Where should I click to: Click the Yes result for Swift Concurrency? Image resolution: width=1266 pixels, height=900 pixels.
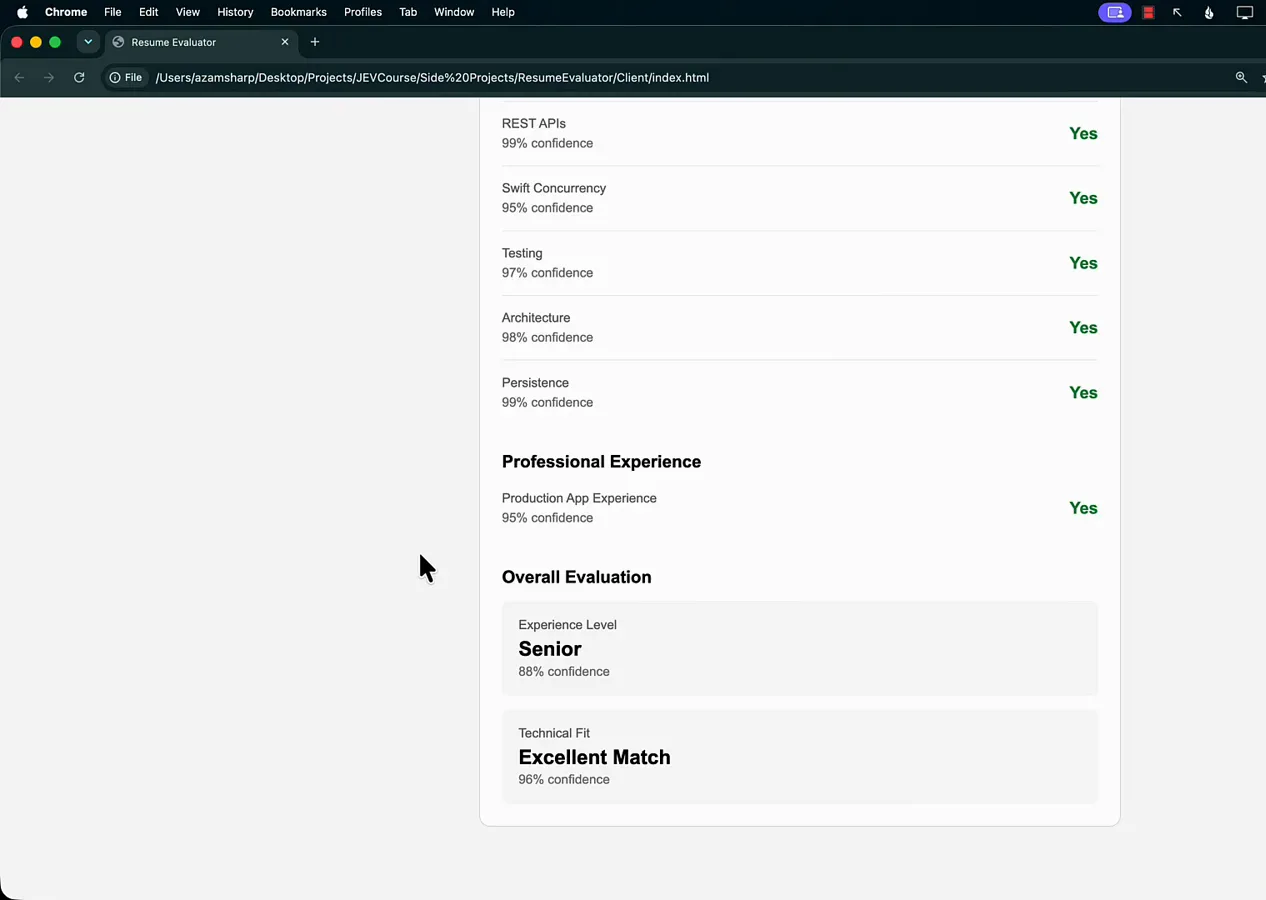(1083, 198)
